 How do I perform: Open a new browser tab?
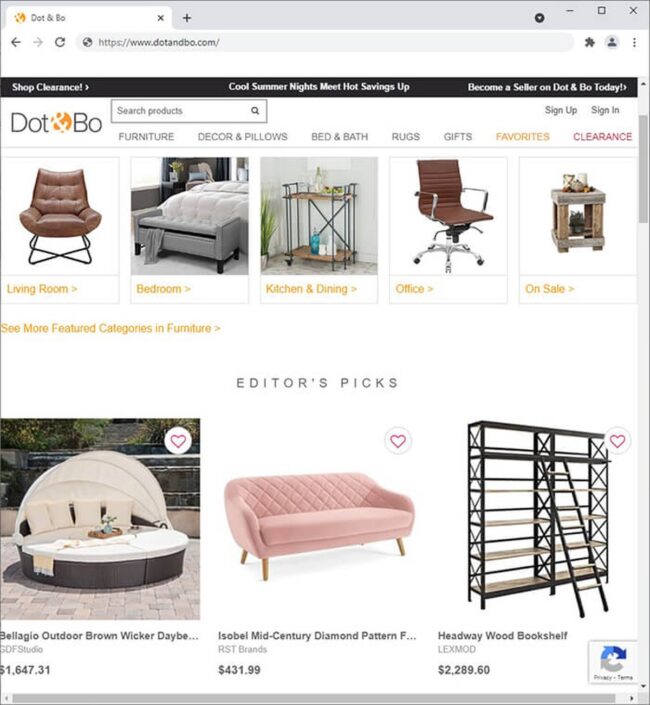(187, 18)
